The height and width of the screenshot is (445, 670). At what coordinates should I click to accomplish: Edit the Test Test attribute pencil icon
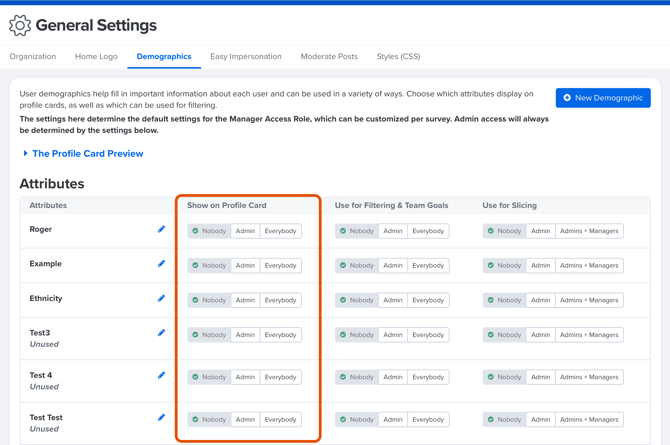[x=161, y=418]
